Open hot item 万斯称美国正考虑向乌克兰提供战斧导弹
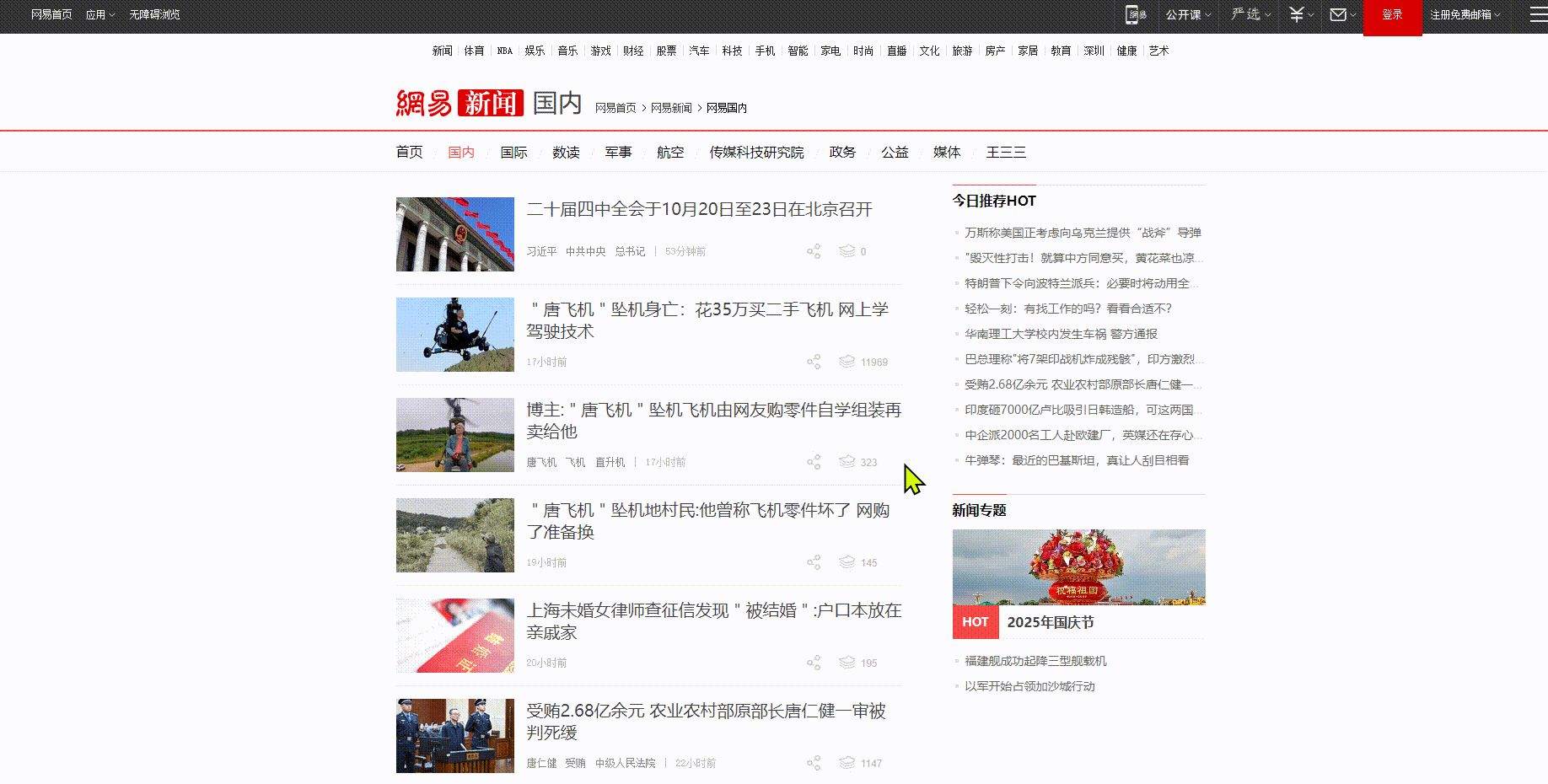1548x784 pixels. [1083, 233]
